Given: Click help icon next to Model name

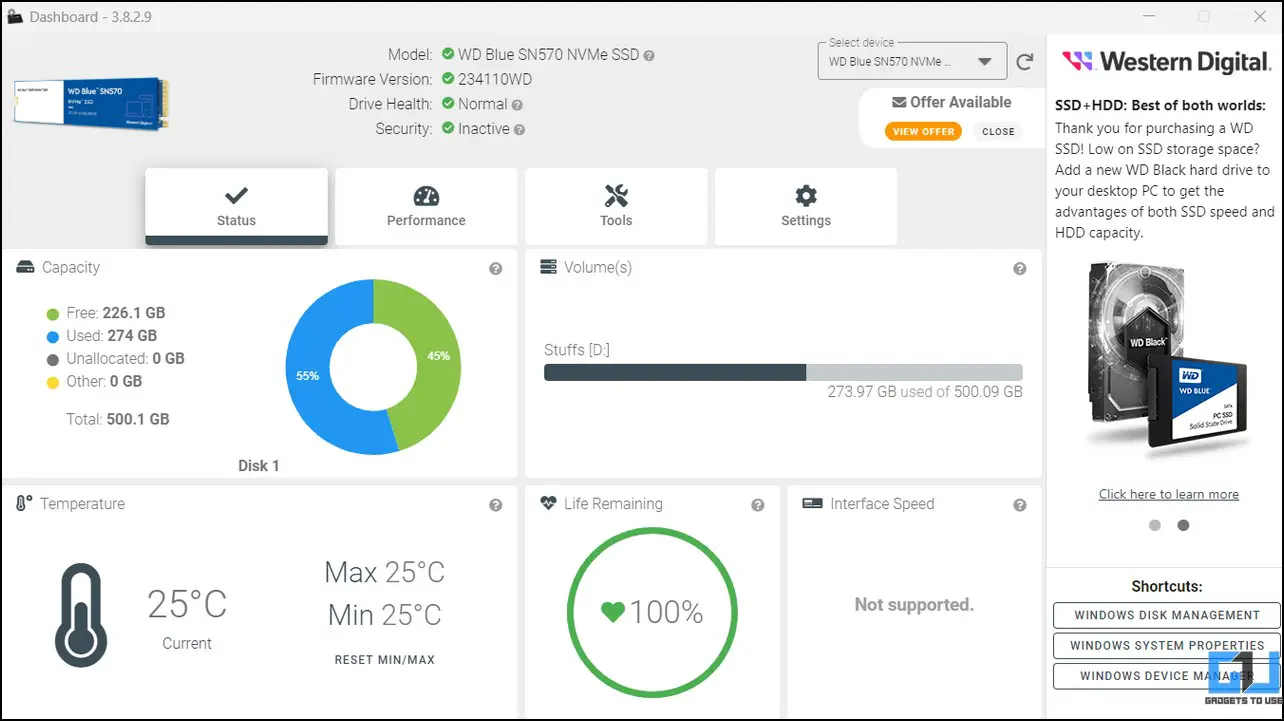Looking at the screenshot, I should click(649, 55).
